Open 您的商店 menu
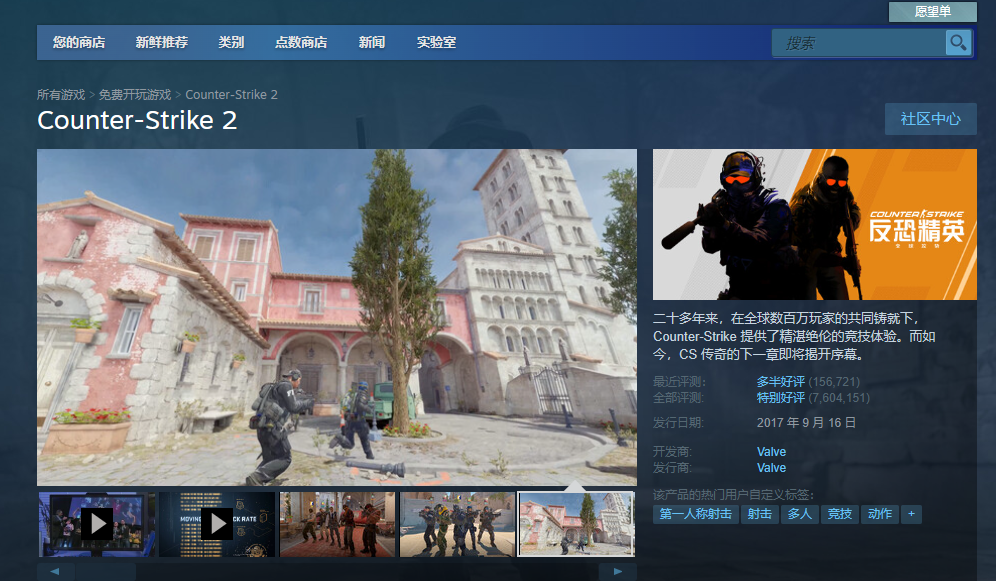Viewport: 996px width, 581px height. (79, 43)
